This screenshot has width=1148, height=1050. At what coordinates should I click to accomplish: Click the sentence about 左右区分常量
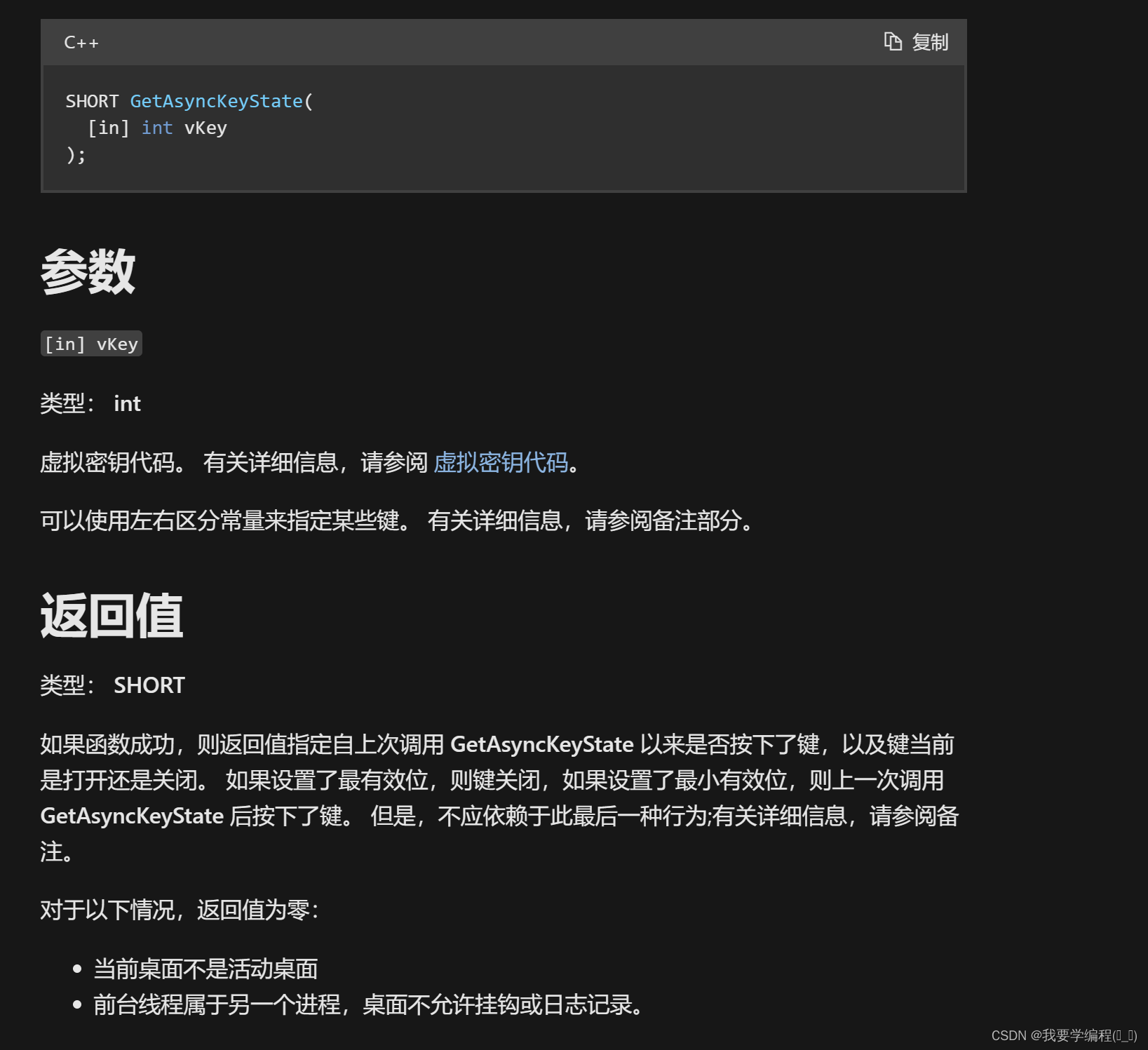pos(396,520)
